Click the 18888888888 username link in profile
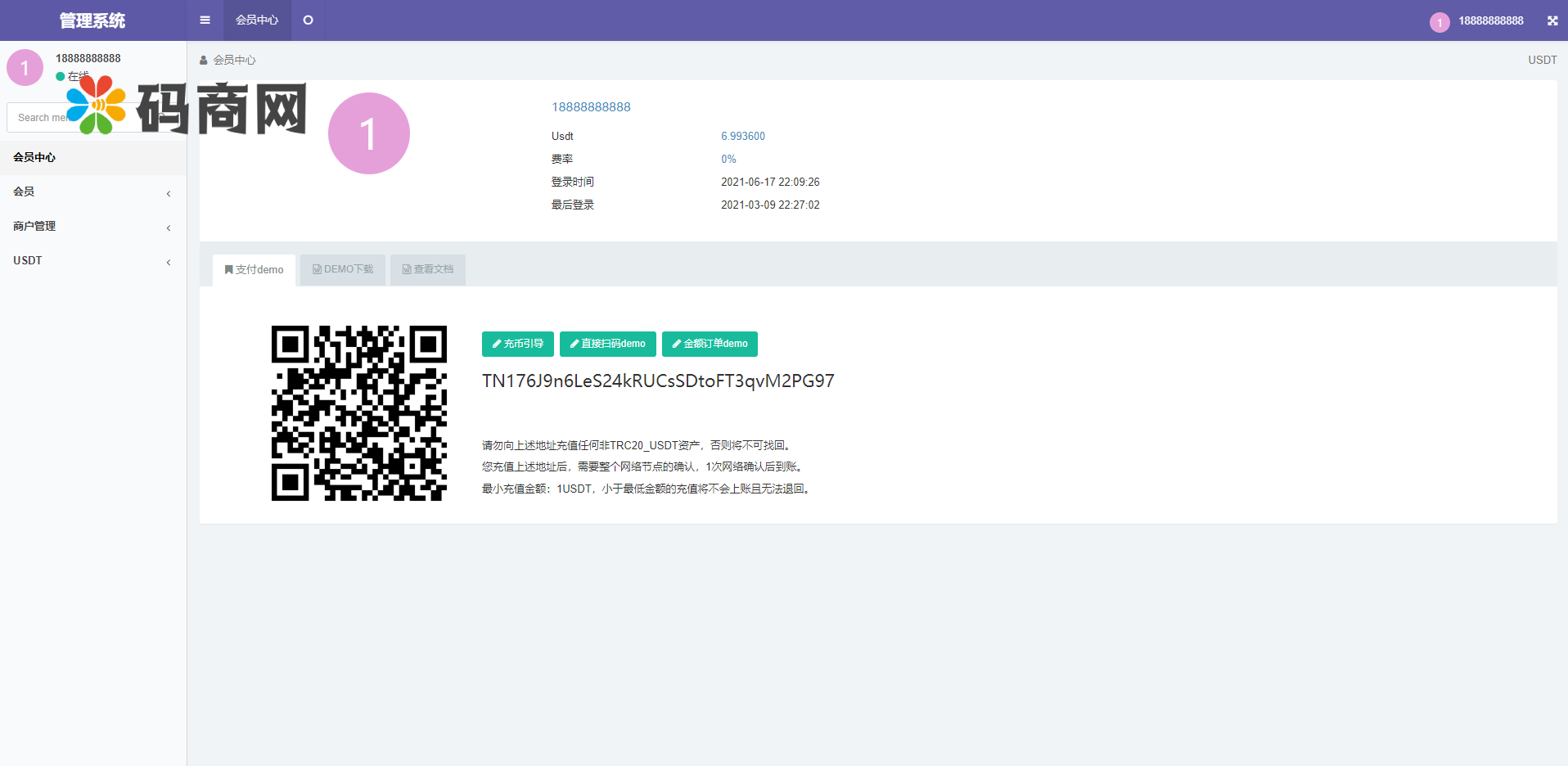The image size is (1568, 766). click(x=591, y=107)
